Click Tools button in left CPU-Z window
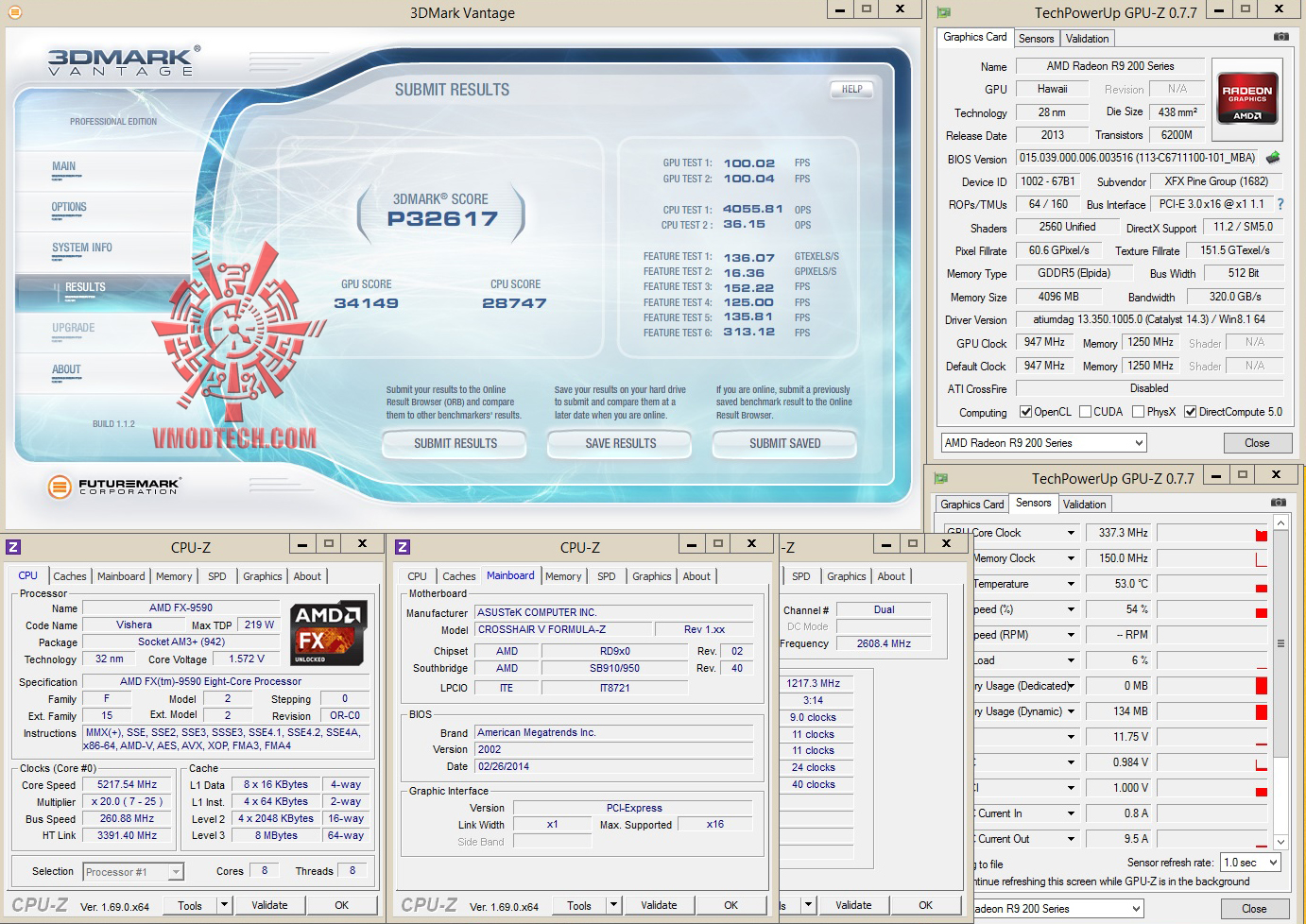1306x924 pixels. click(190, 904)
